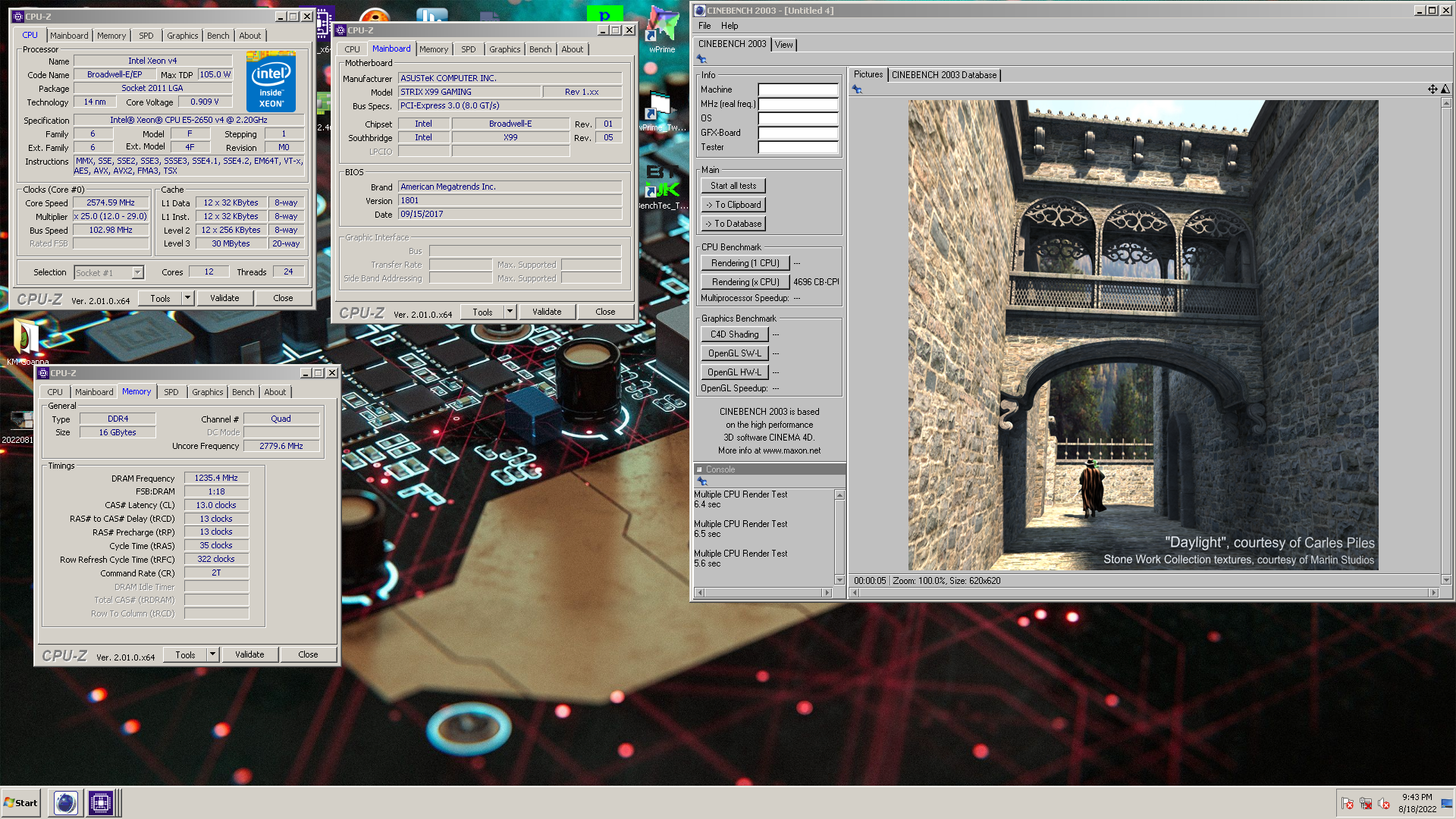
Task: Click picture viewer scrollbar down arrow
Action: [x=1446, y=580]
